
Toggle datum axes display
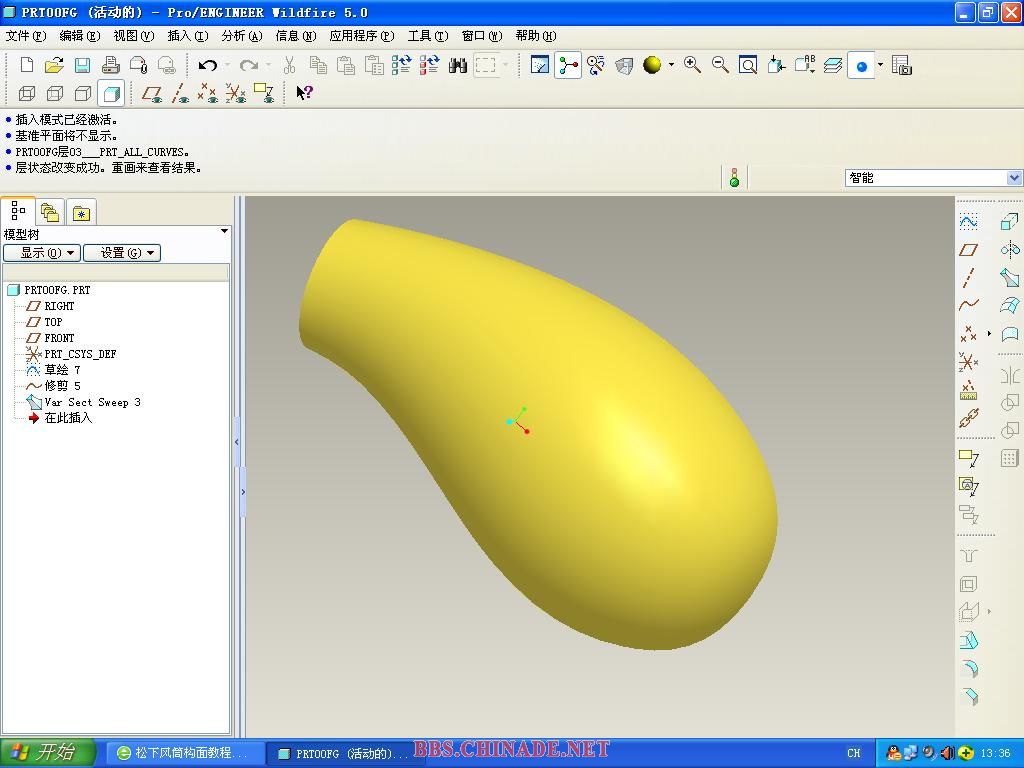coord(180,93)
